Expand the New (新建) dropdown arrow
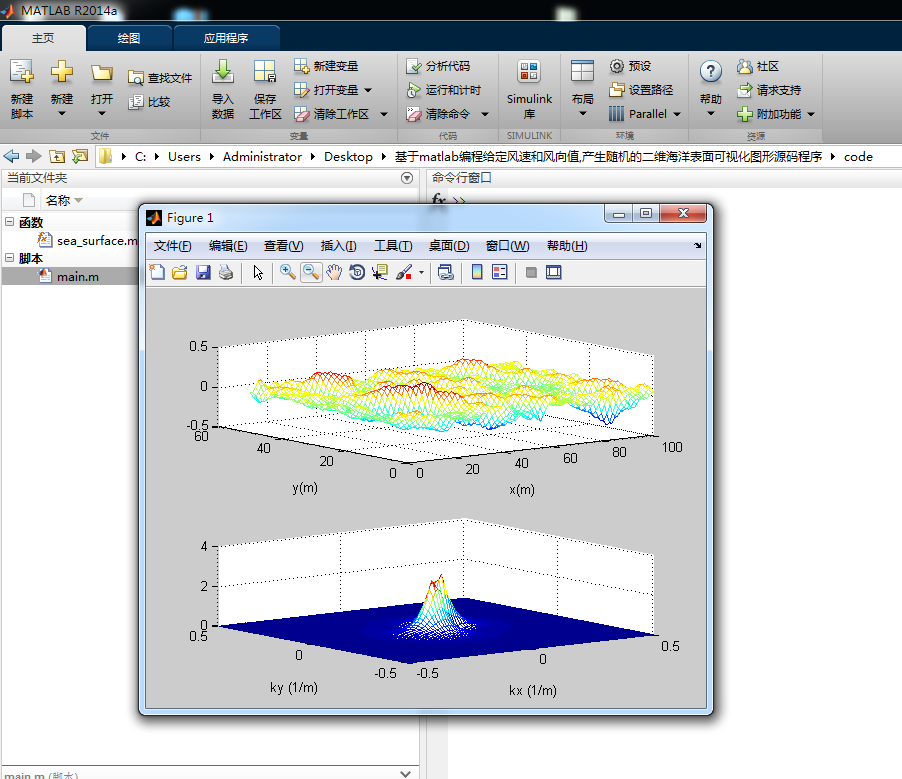This screenshot has height=779, width=902. point(62,114)
